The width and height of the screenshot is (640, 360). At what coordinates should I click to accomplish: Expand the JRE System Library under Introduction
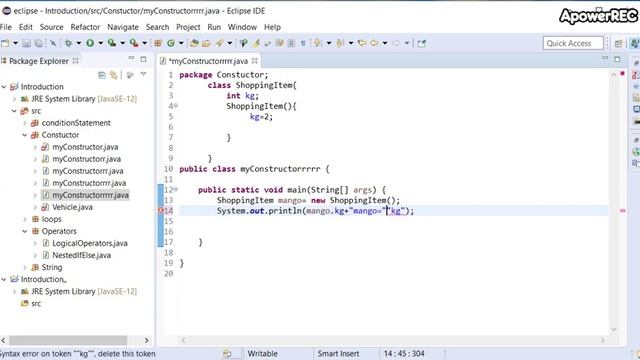[14, 99]
